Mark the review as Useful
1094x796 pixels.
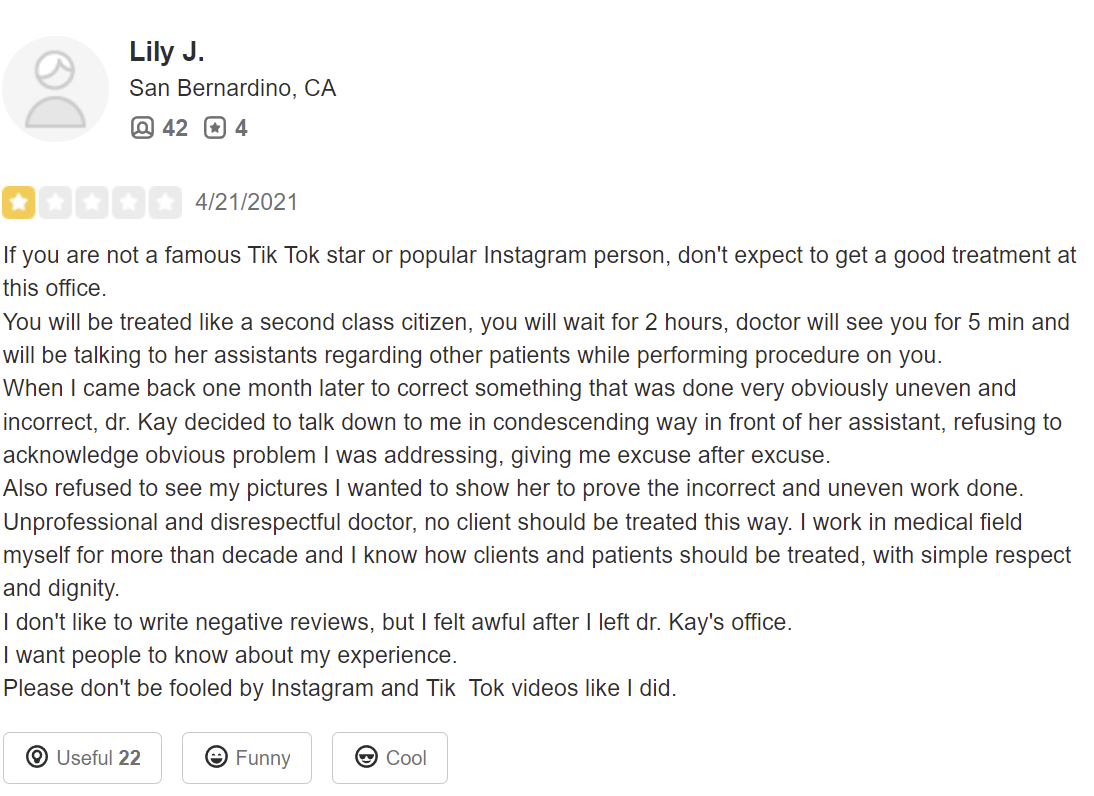(x=82, y=758)
